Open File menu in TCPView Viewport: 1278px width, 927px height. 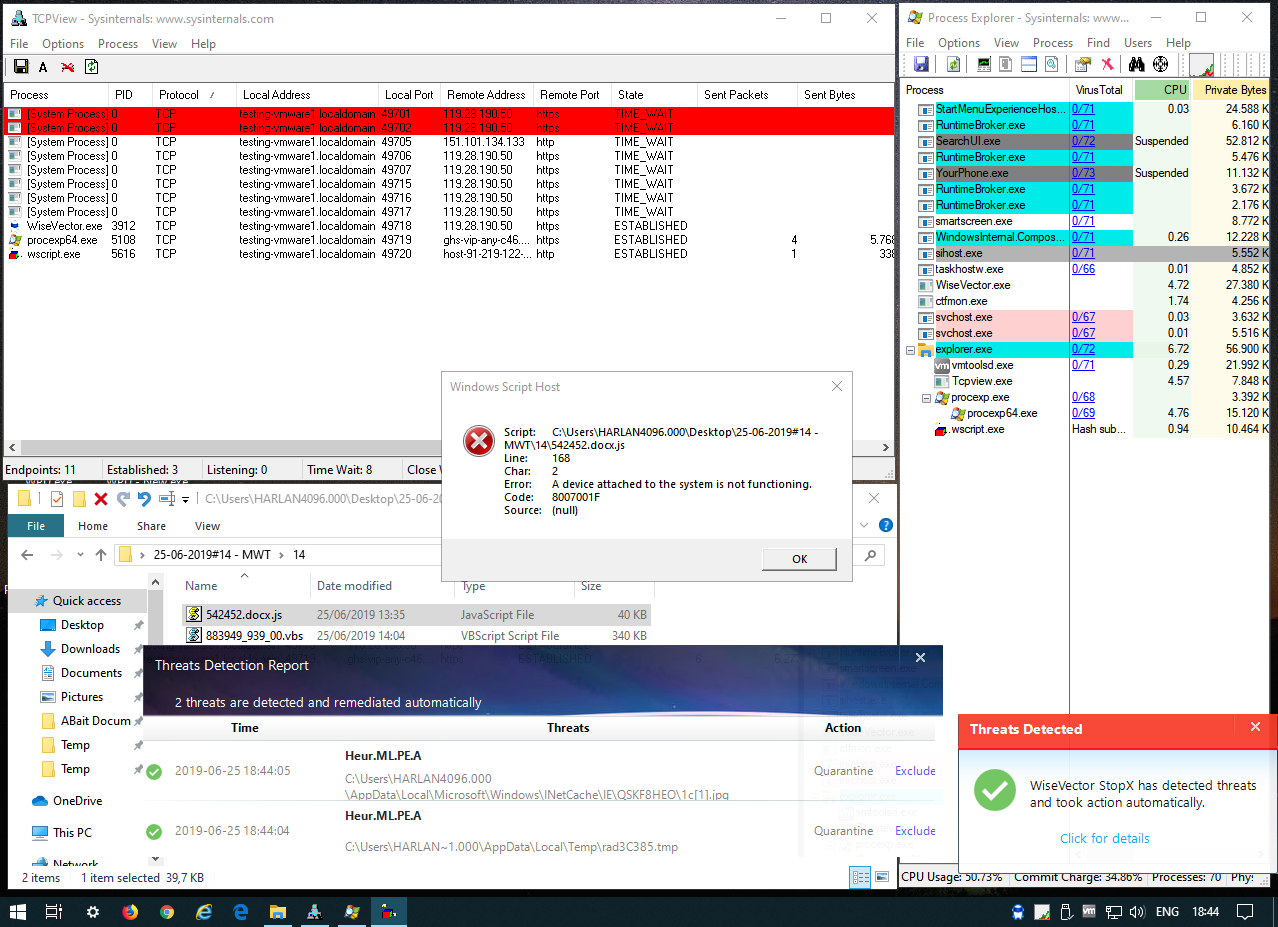(19, 44)
